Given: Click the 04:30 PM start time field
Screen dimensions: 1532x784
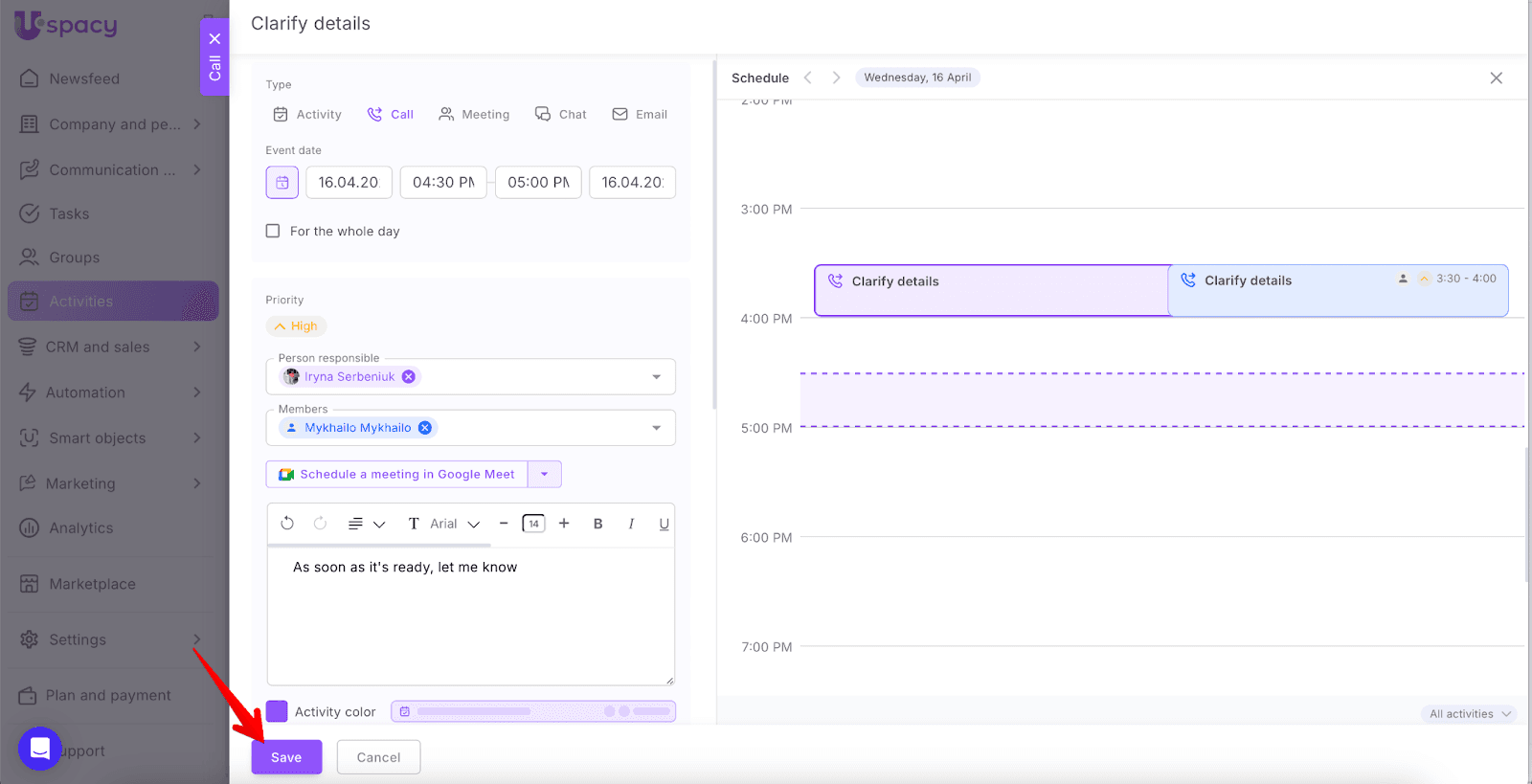Looking at the screenshot, I should 443,183.
